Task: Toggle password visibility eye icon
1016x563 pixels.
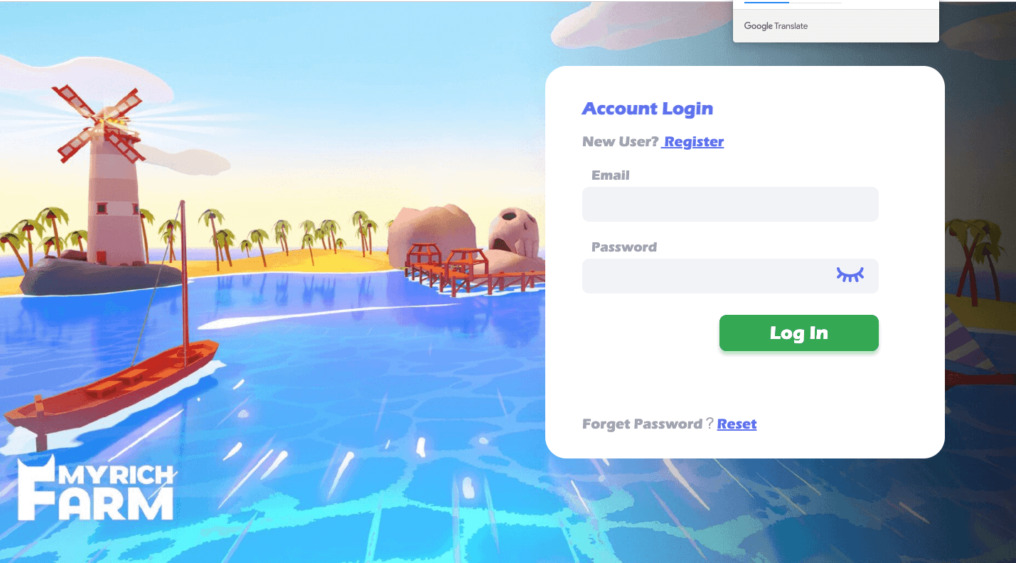Action: (x=849, y=275)
